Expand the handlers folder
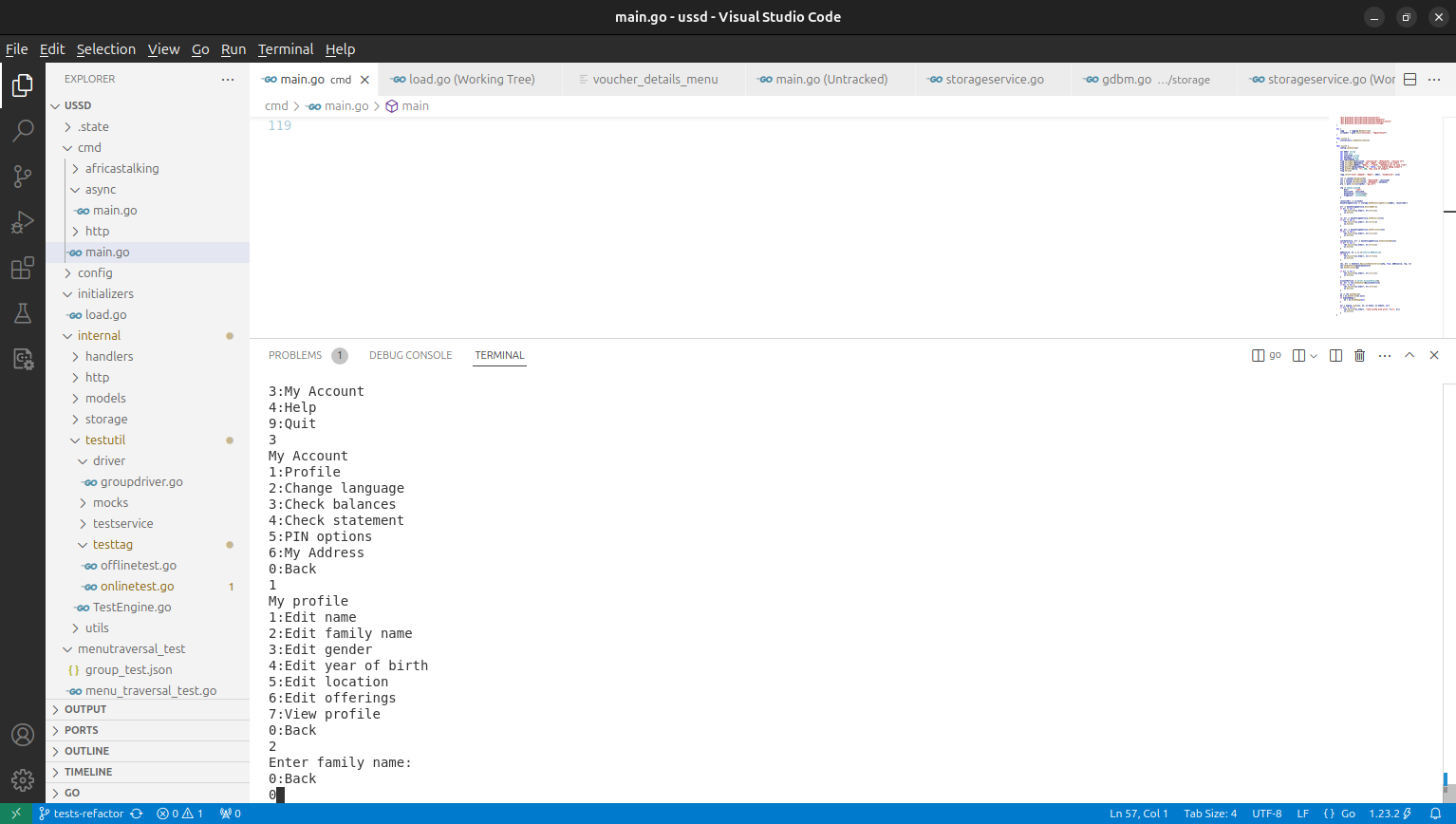This screenshot has height=824, width=1456. point(109,357)
